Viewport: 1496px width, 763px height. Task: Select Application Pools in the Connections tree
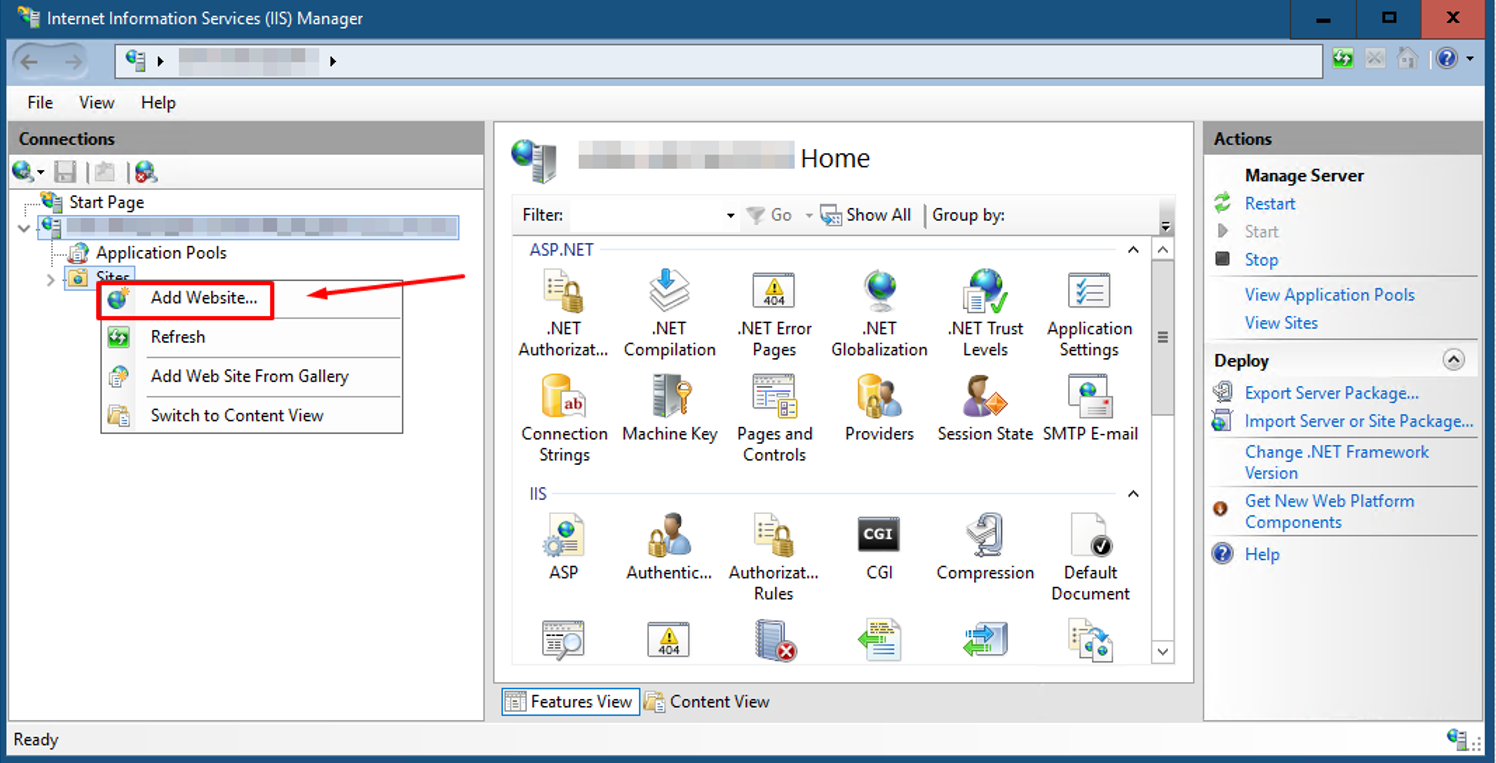coord(161,253)
